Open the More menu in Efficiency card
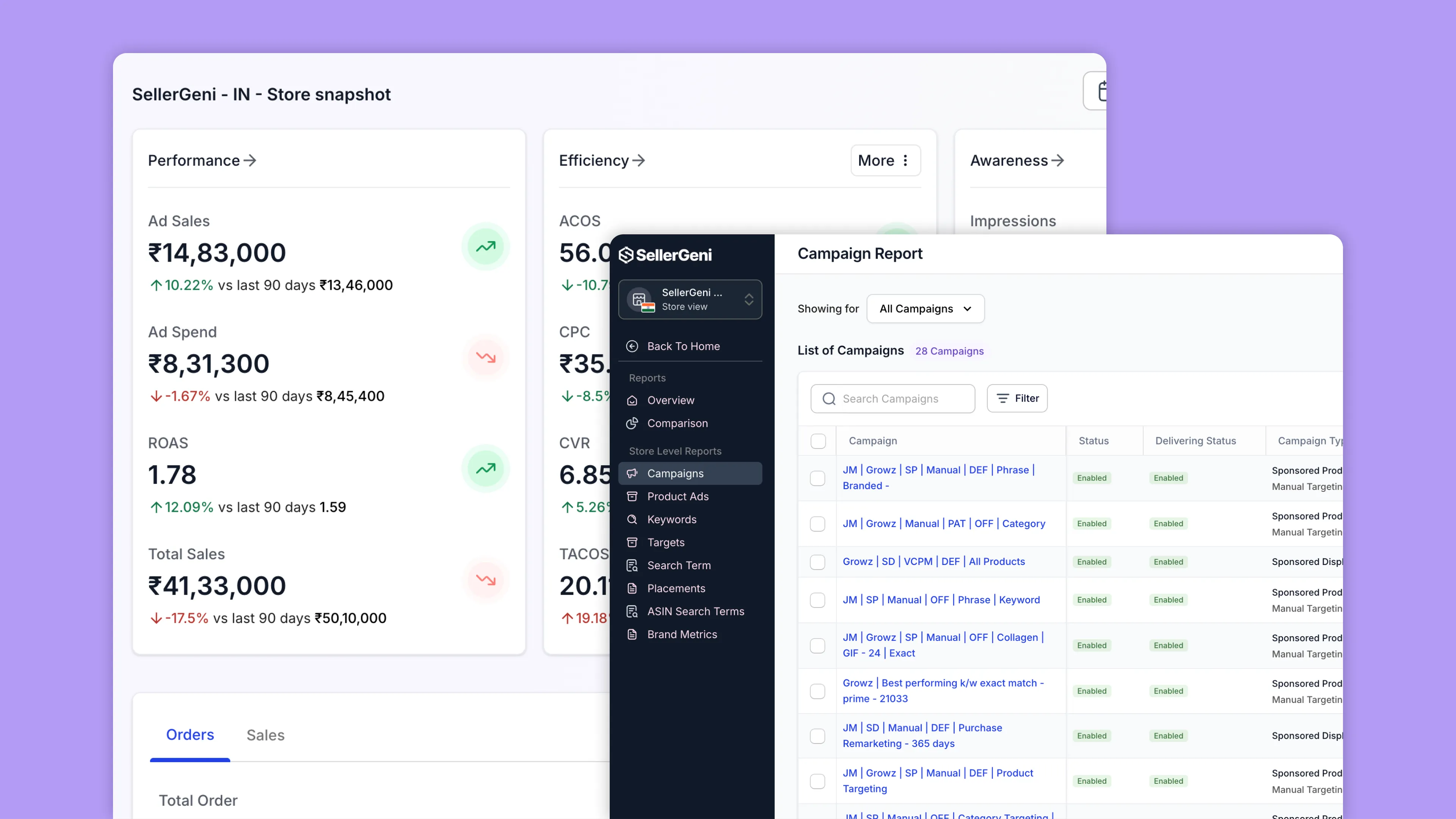The height and width of the screenshot is (819, 1456). point(885,160)
